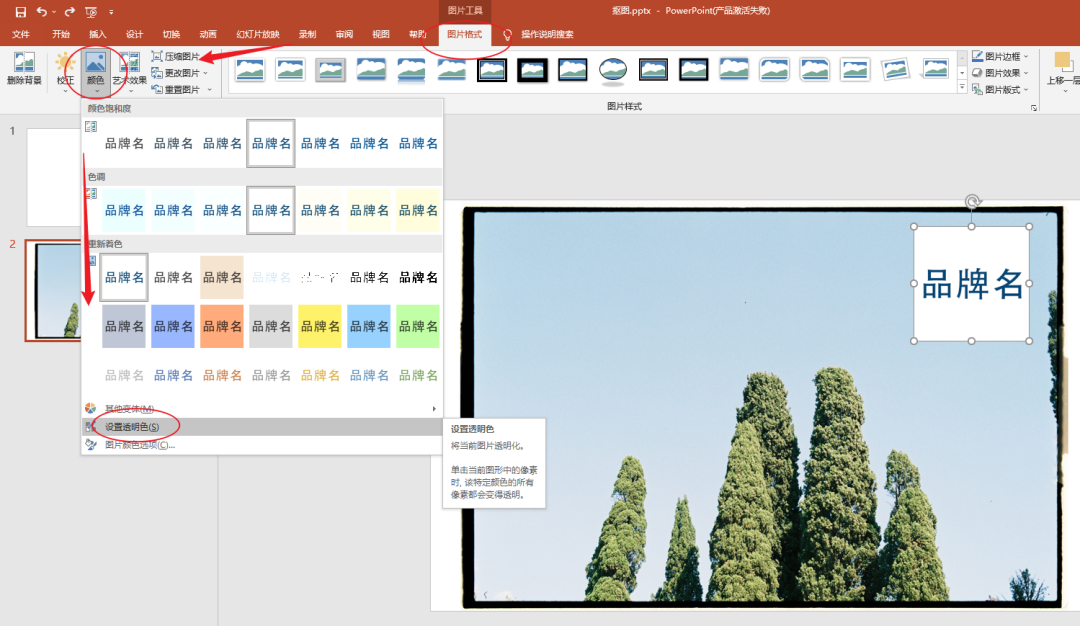Viewport: 1080px width, 626px height.
Task: Open the 图片边框 (Picture Border) dropdown
Action: 1000,56
